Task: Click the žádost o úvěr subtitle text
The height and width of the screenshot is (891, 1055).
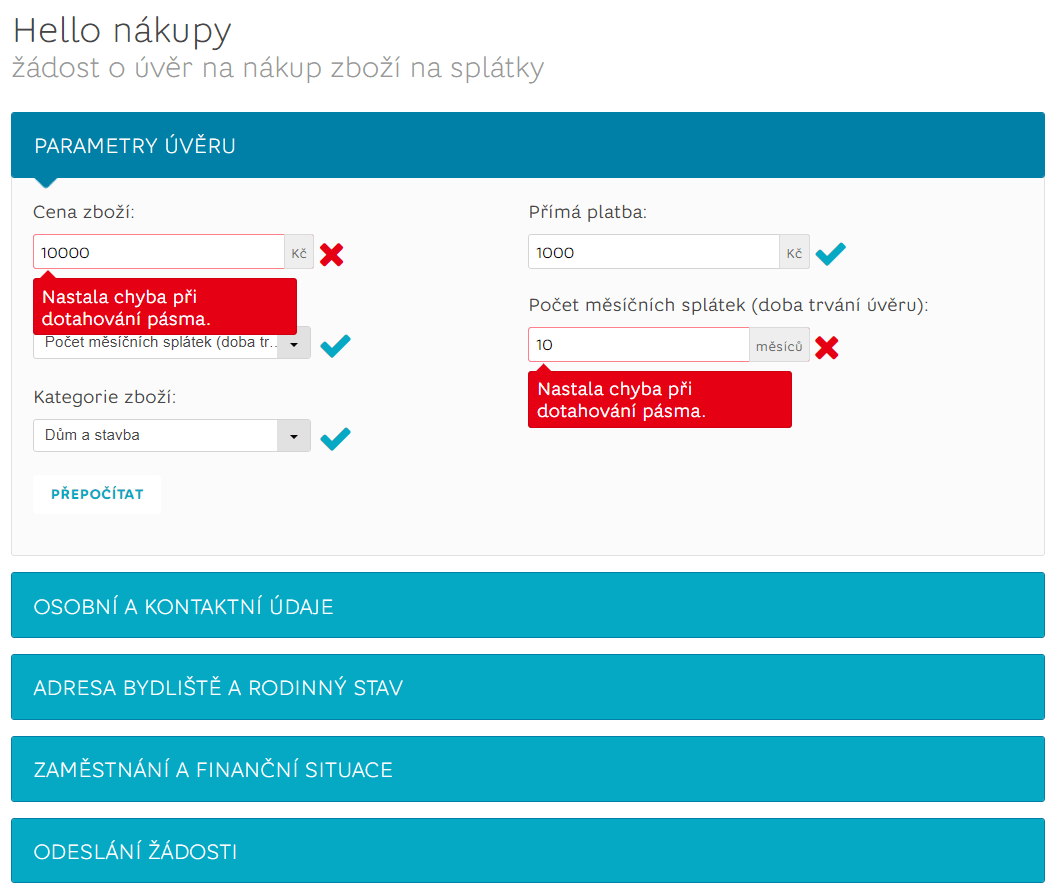Action: pyautogui.click(x=278, y=68)
